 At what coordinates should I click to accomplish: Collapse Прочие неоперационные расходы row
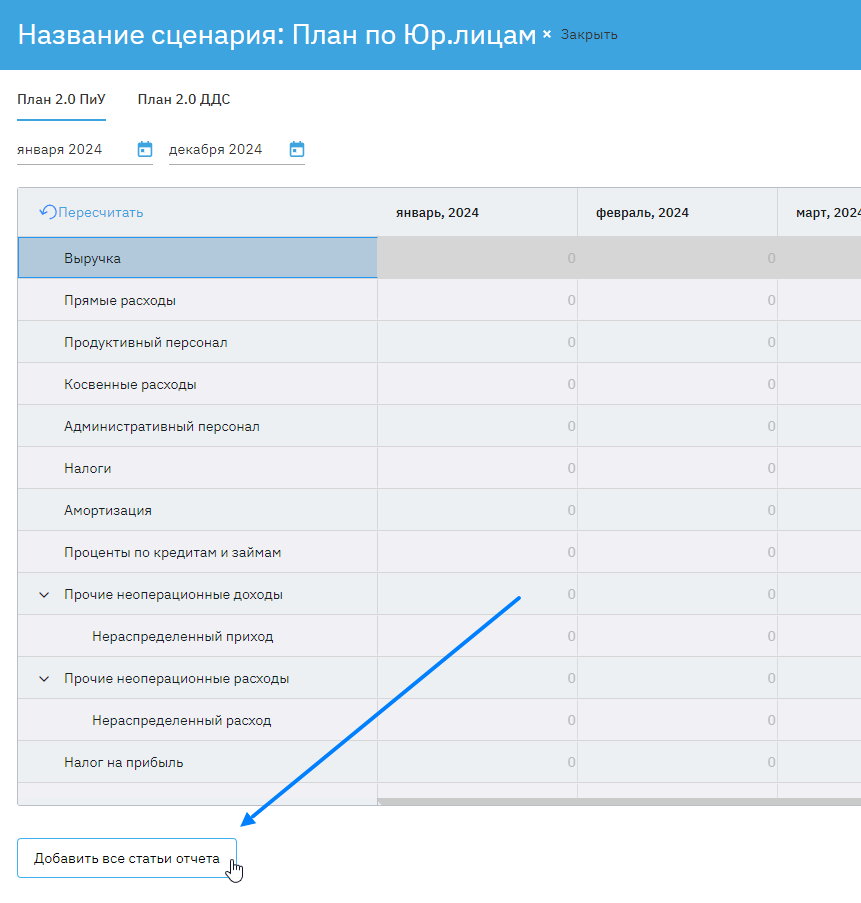(x=44, y=679)
